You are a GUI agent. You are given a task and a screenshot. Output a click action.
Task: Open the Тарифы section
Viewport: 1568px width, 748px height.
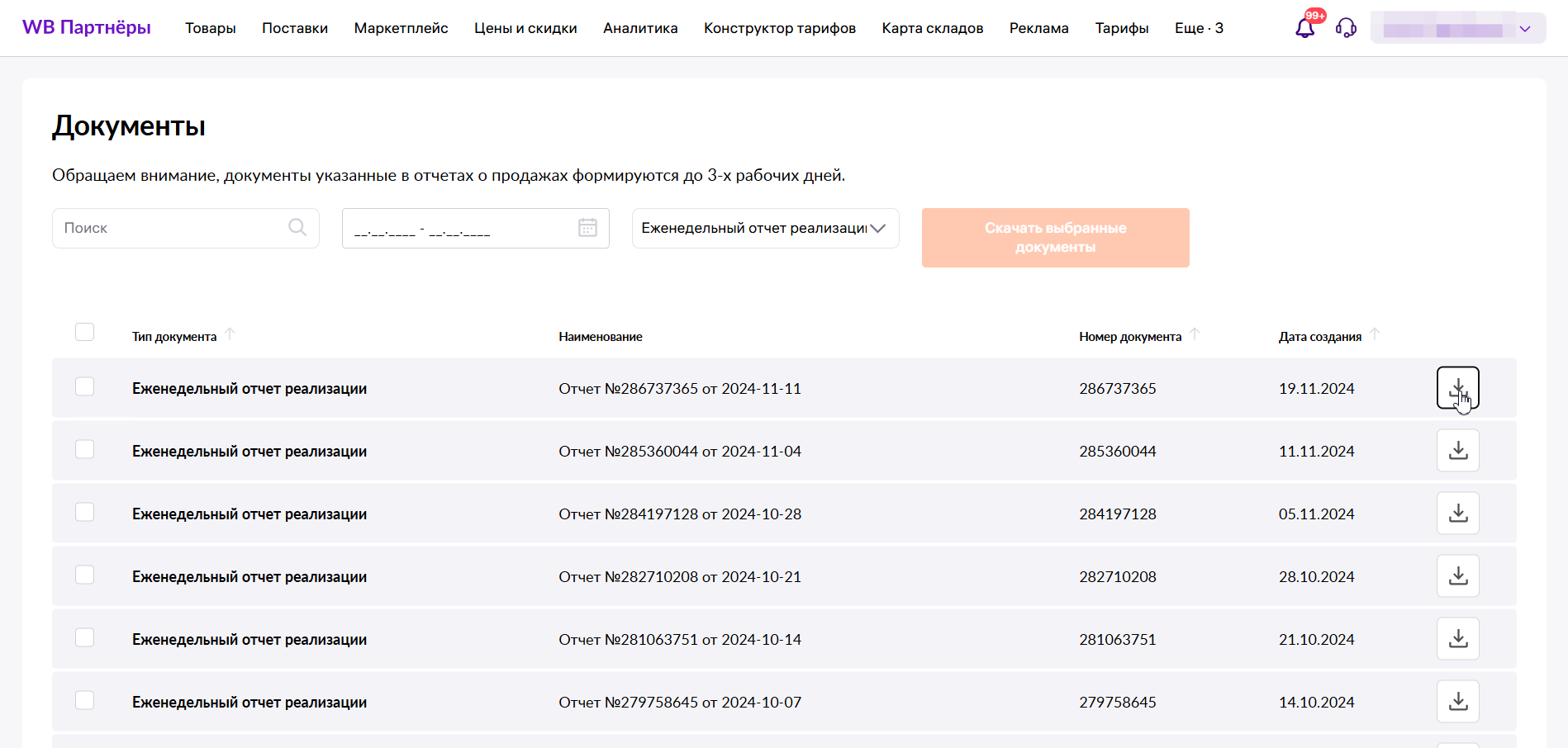pyautogui.click(x=1122, y=28)
